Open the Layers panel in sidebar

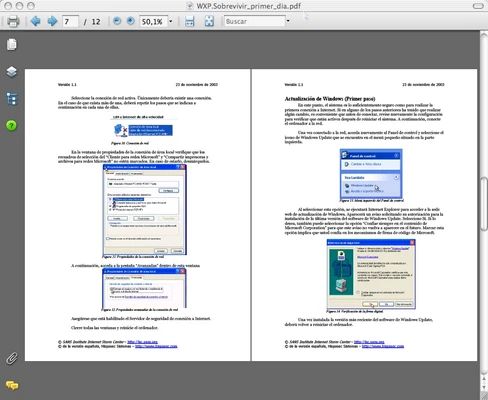click(x=12, y=72)
